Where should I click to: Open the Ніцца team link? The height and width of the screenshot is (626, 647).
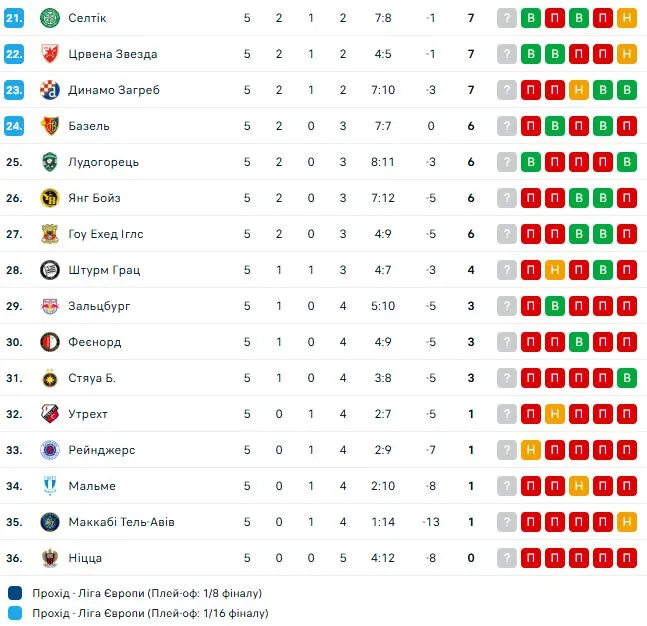click(x=85, y=558)
